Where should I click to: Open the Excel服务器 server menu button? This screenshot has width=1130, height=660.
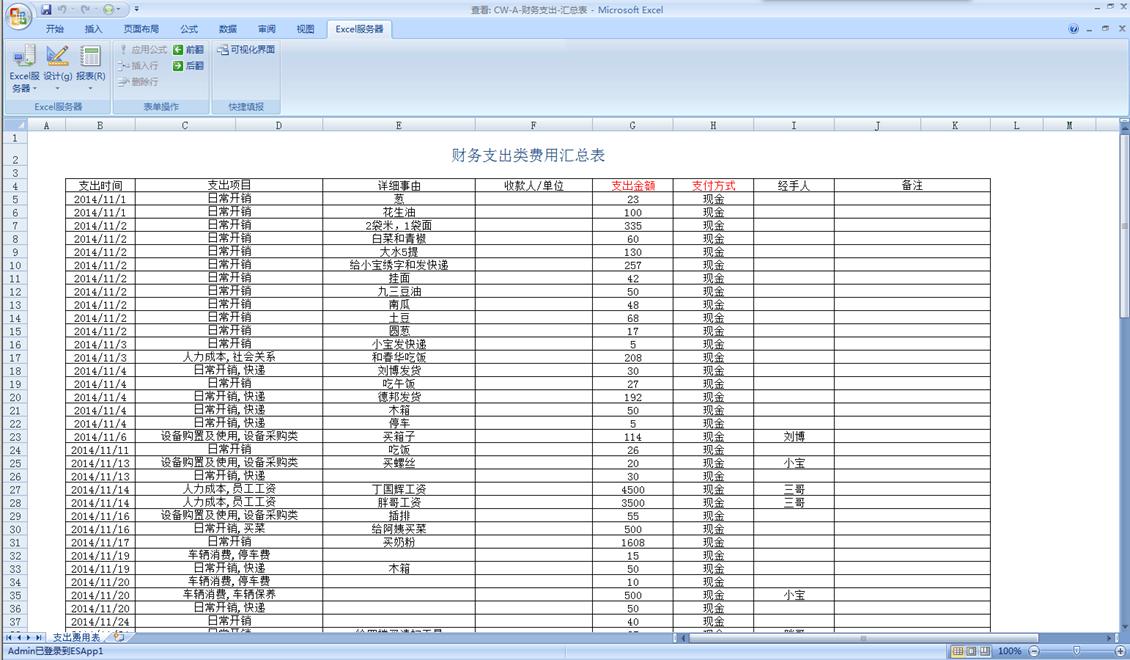24,66
